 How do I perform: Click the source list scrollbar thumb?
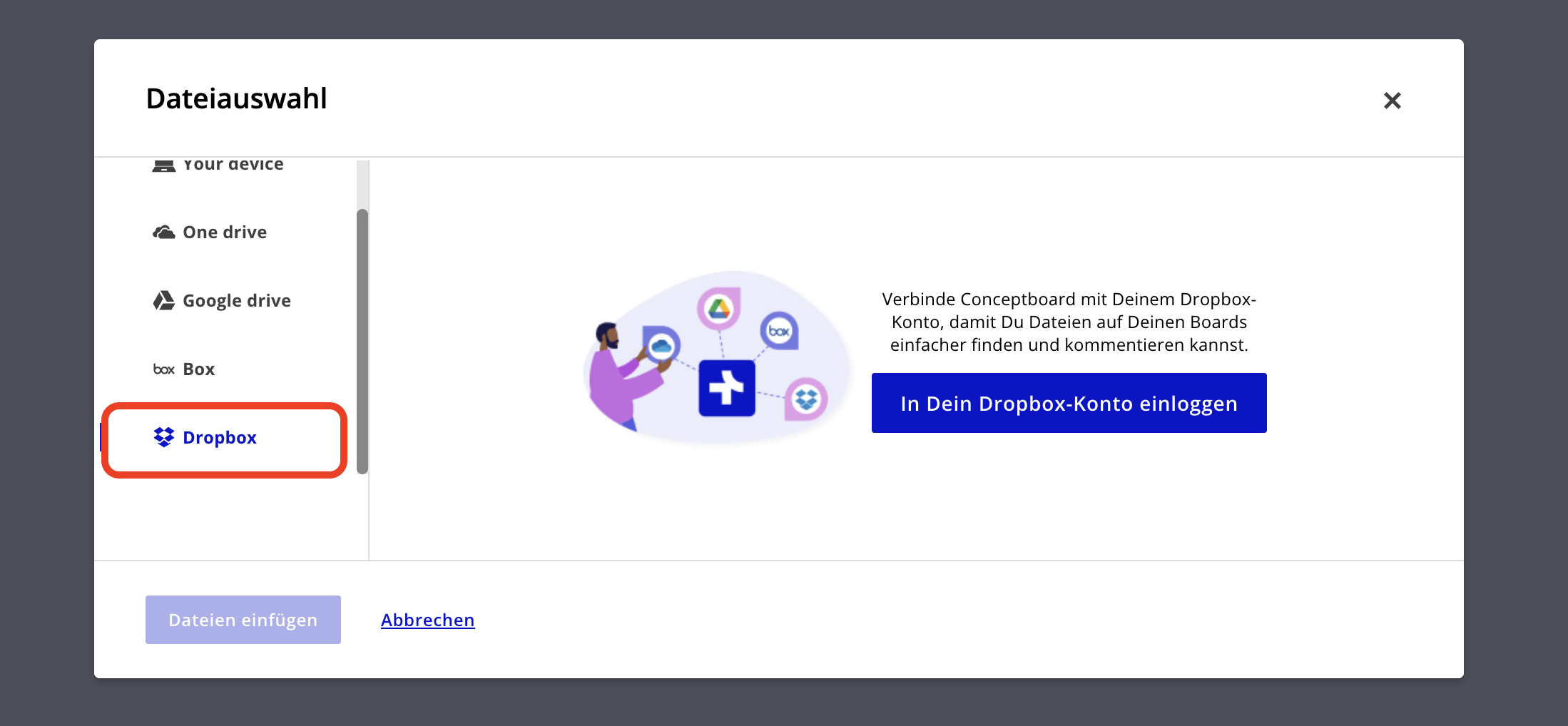362,341
